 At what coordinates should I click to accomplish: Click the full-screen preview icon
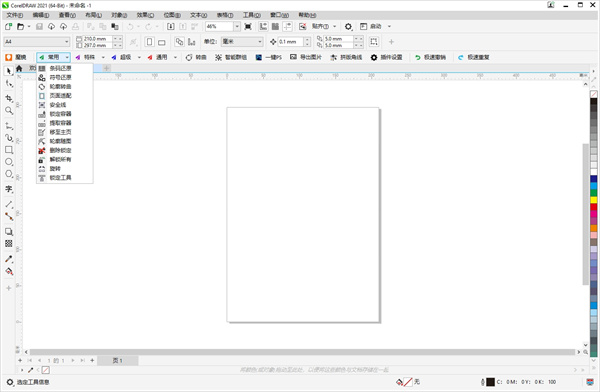pyautogui.click(x=248, y=26)
